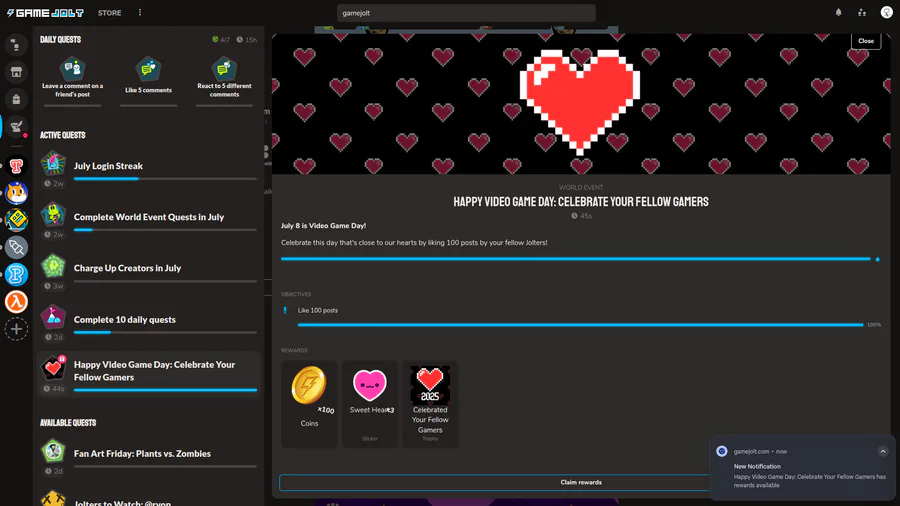Screen dimensions: 900x506
Task: Click the daily quests 4/7 counter
Action: (221, 40)
